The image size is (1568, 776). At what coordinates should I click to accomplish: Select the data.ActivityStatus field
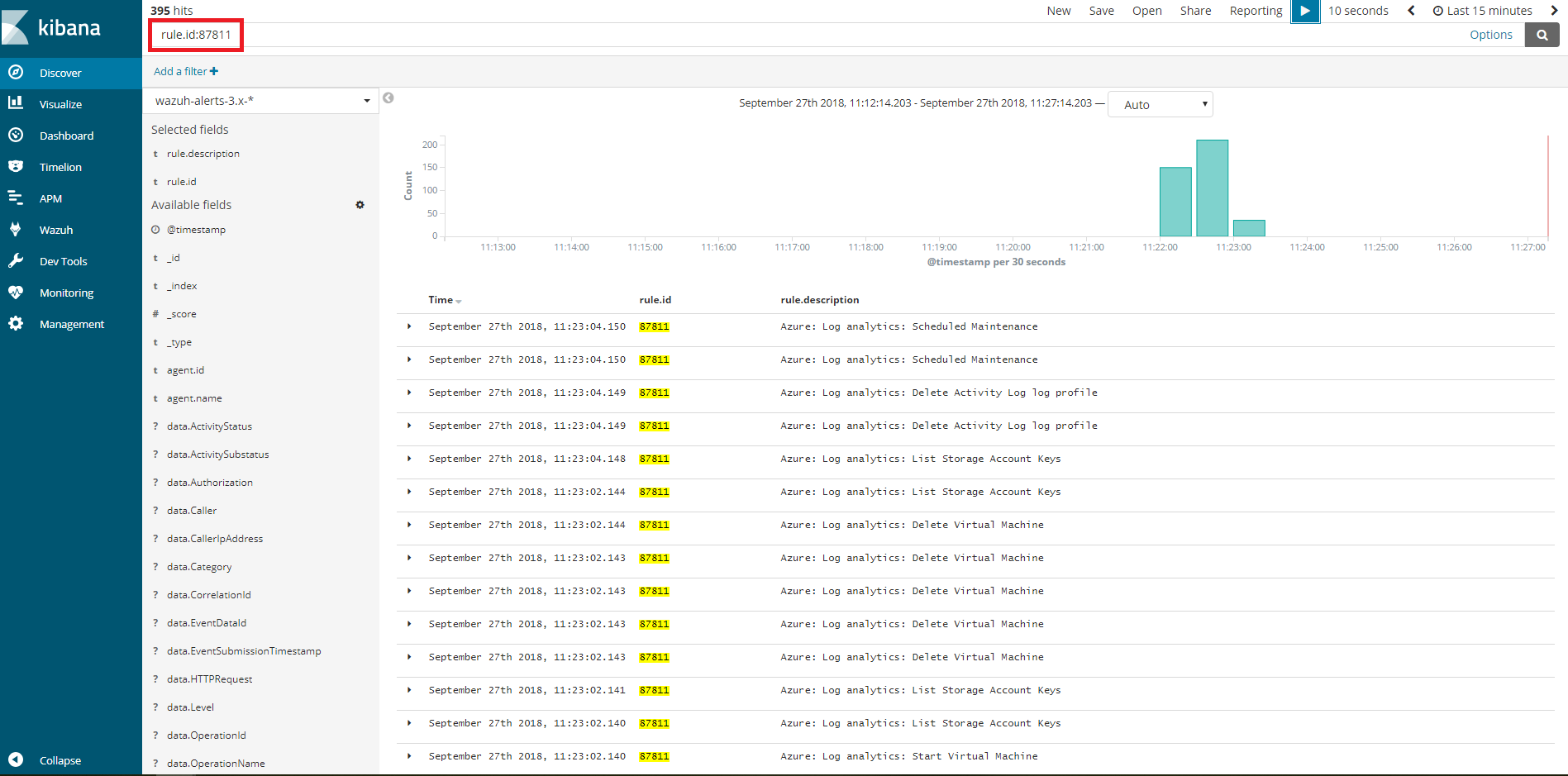209,426
